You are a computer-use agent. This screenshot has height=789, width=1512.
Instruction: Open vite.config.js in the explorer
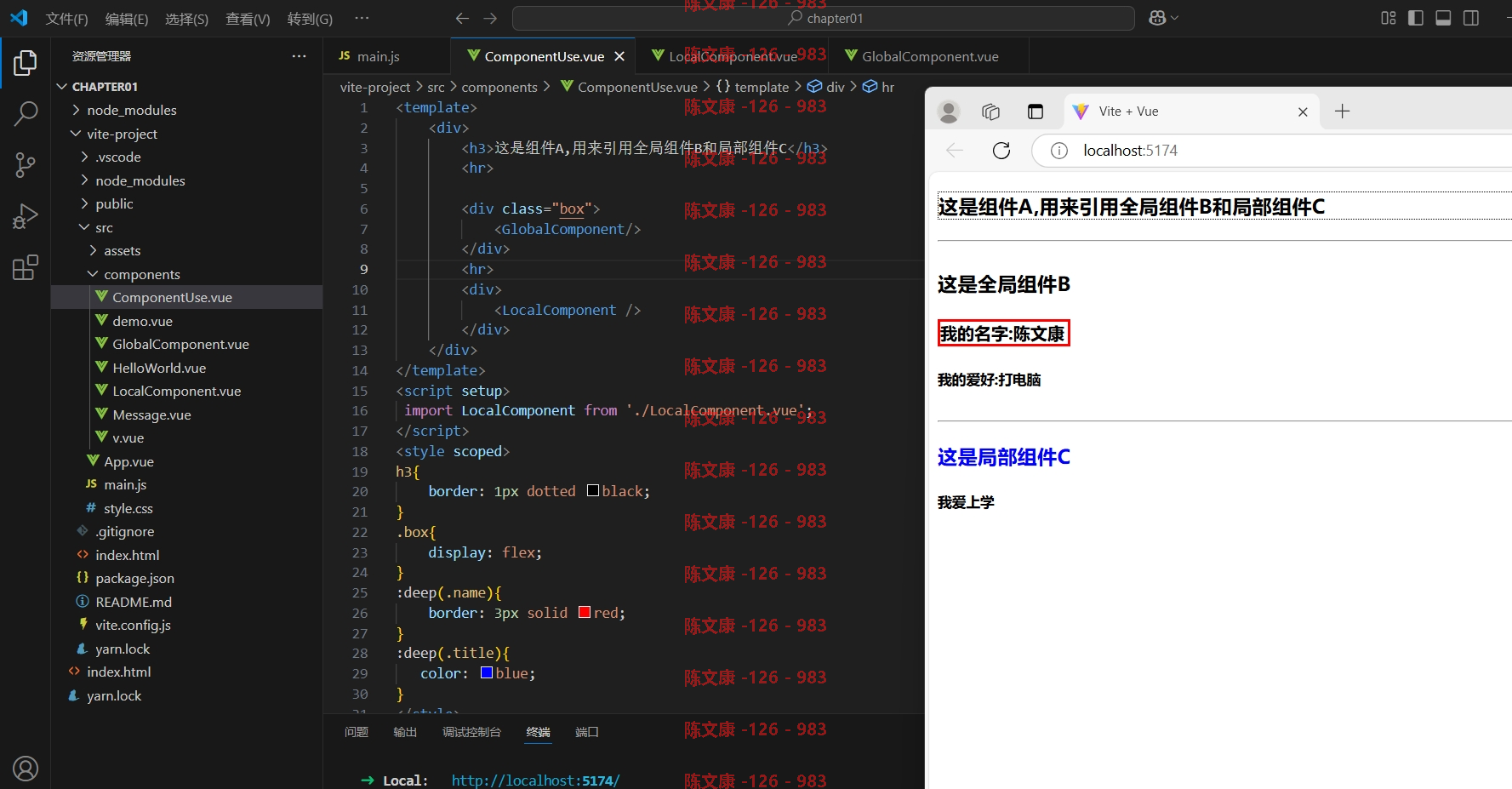pyautogui.click(x=186, y=625)
